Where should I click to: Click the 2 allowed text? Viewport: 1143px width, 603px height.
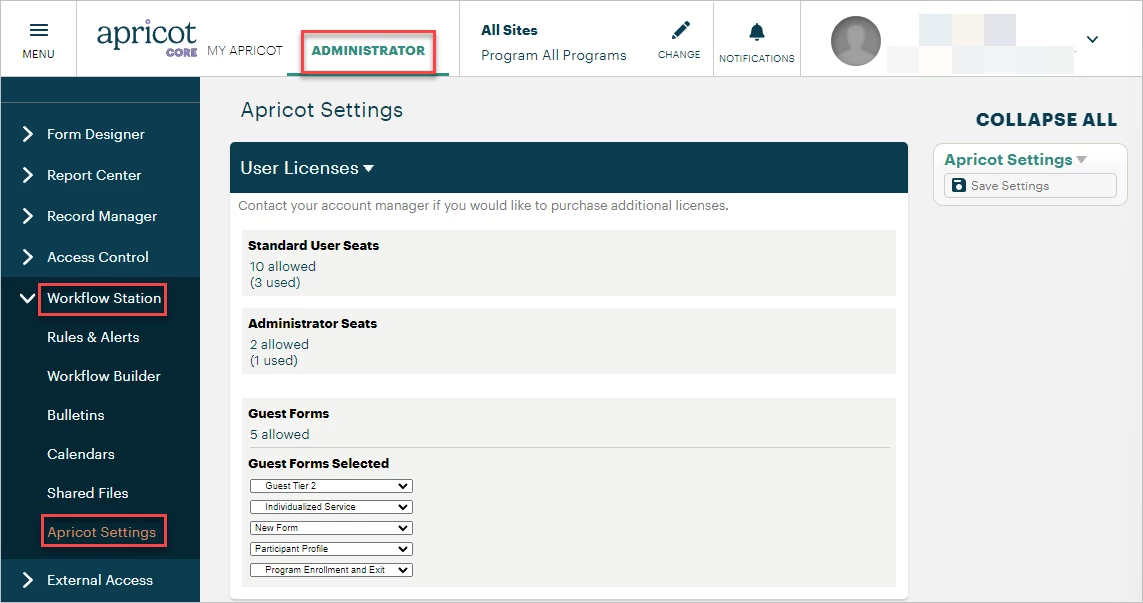point(279,344)
